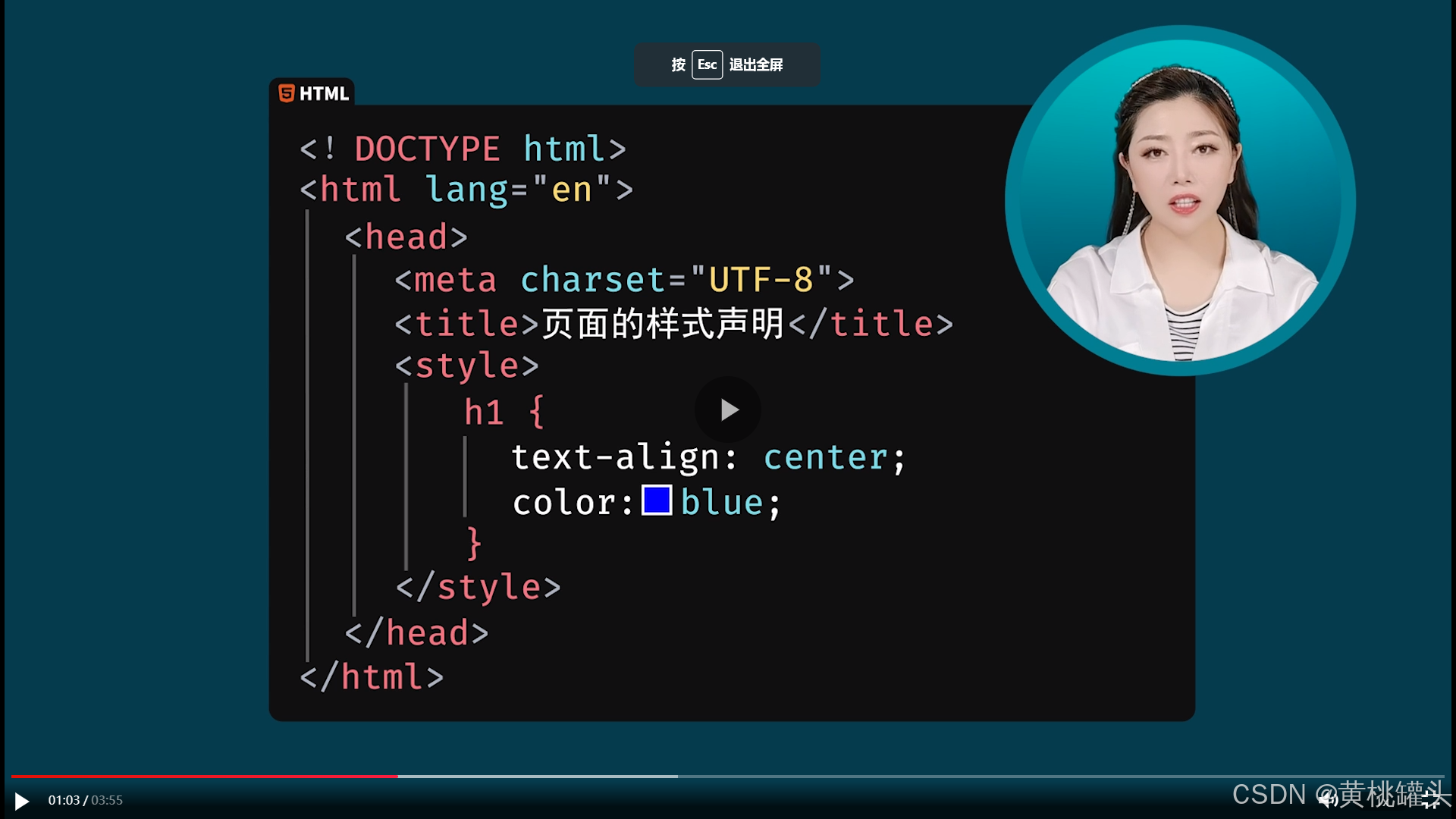The height and width of the screenshot is (819, 1456).
Task: Click the '<! DOCTYPE html>' line
Action: 463,149
